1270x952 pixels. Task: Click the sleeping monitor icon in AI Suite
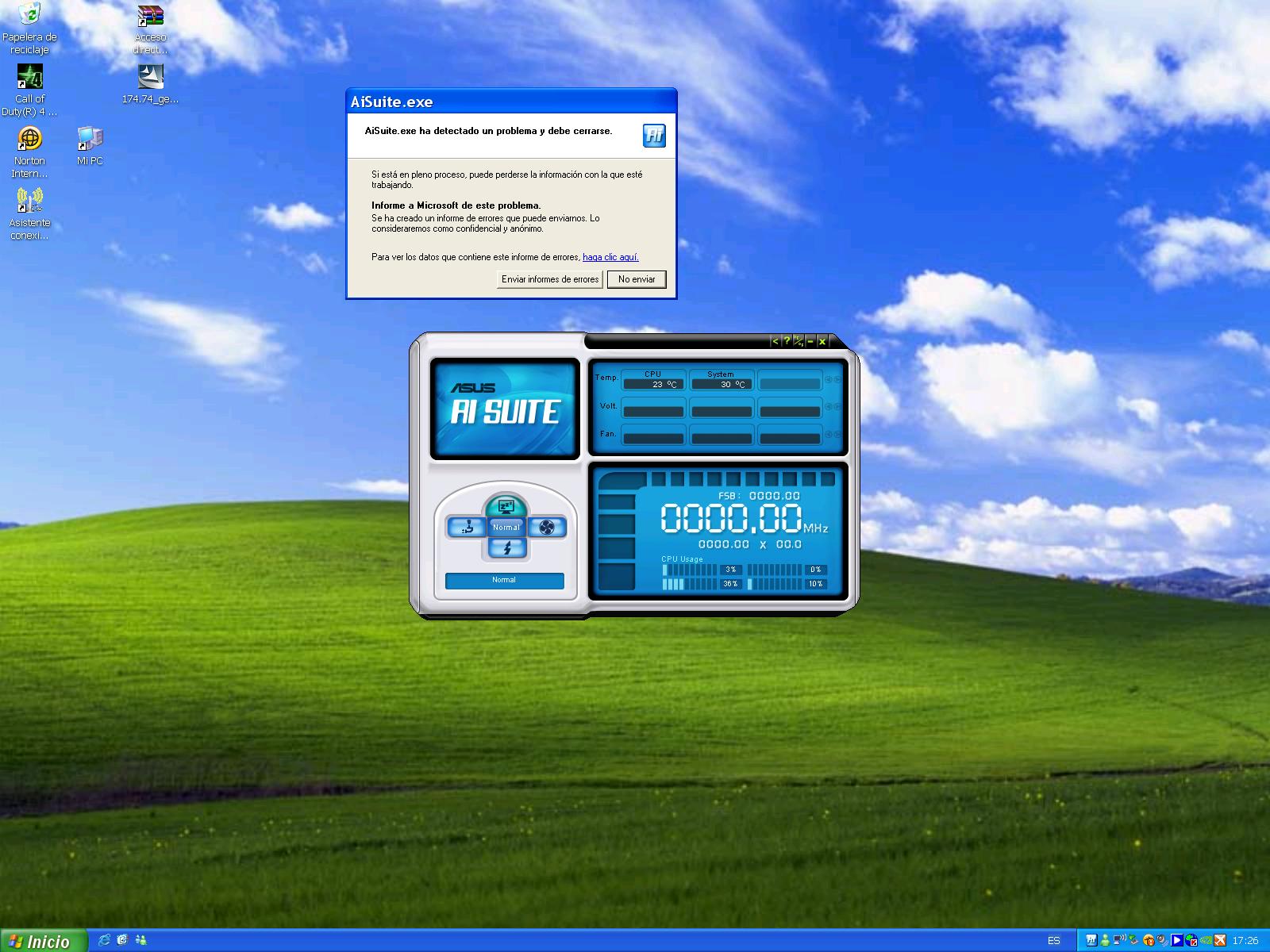[x=506, y=506]
